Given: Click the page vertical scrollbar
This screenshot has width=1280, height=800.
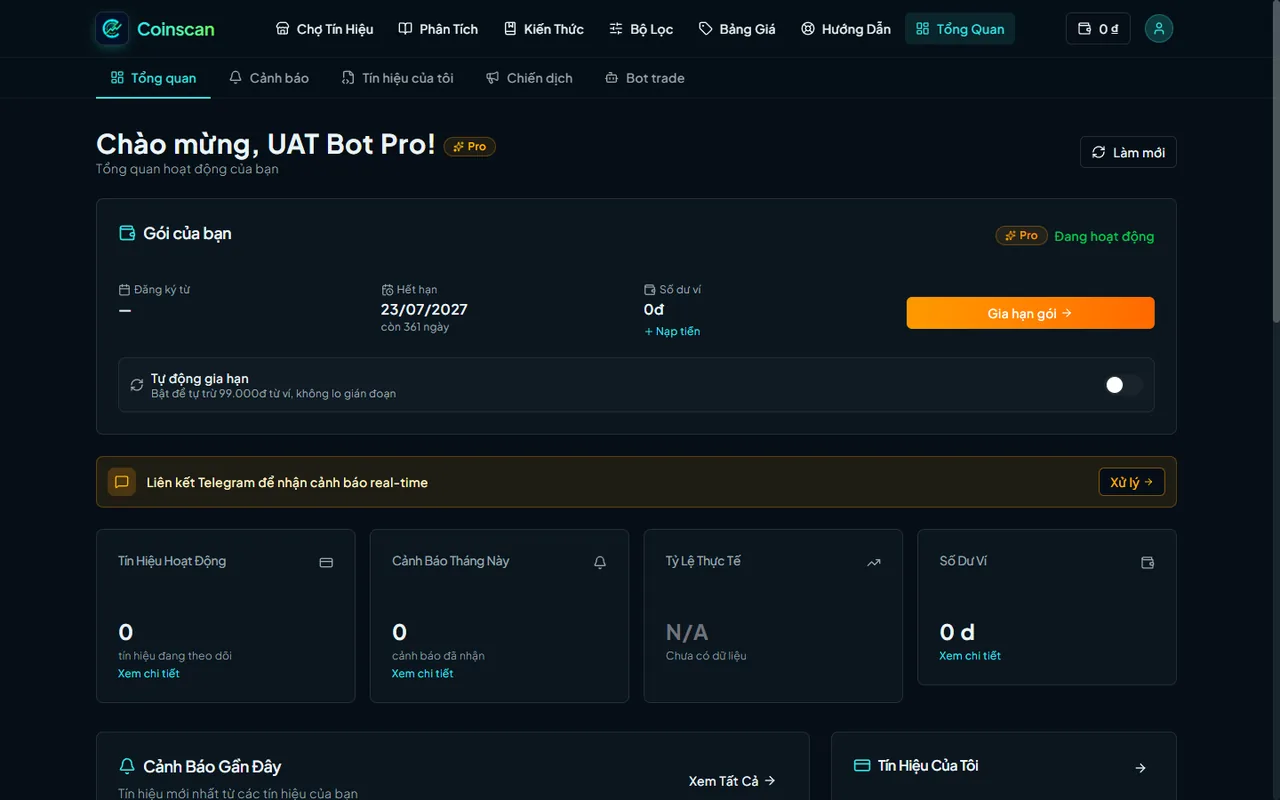Looking at the screenshot, I should pyautogui.click(x=1275, y=162).
